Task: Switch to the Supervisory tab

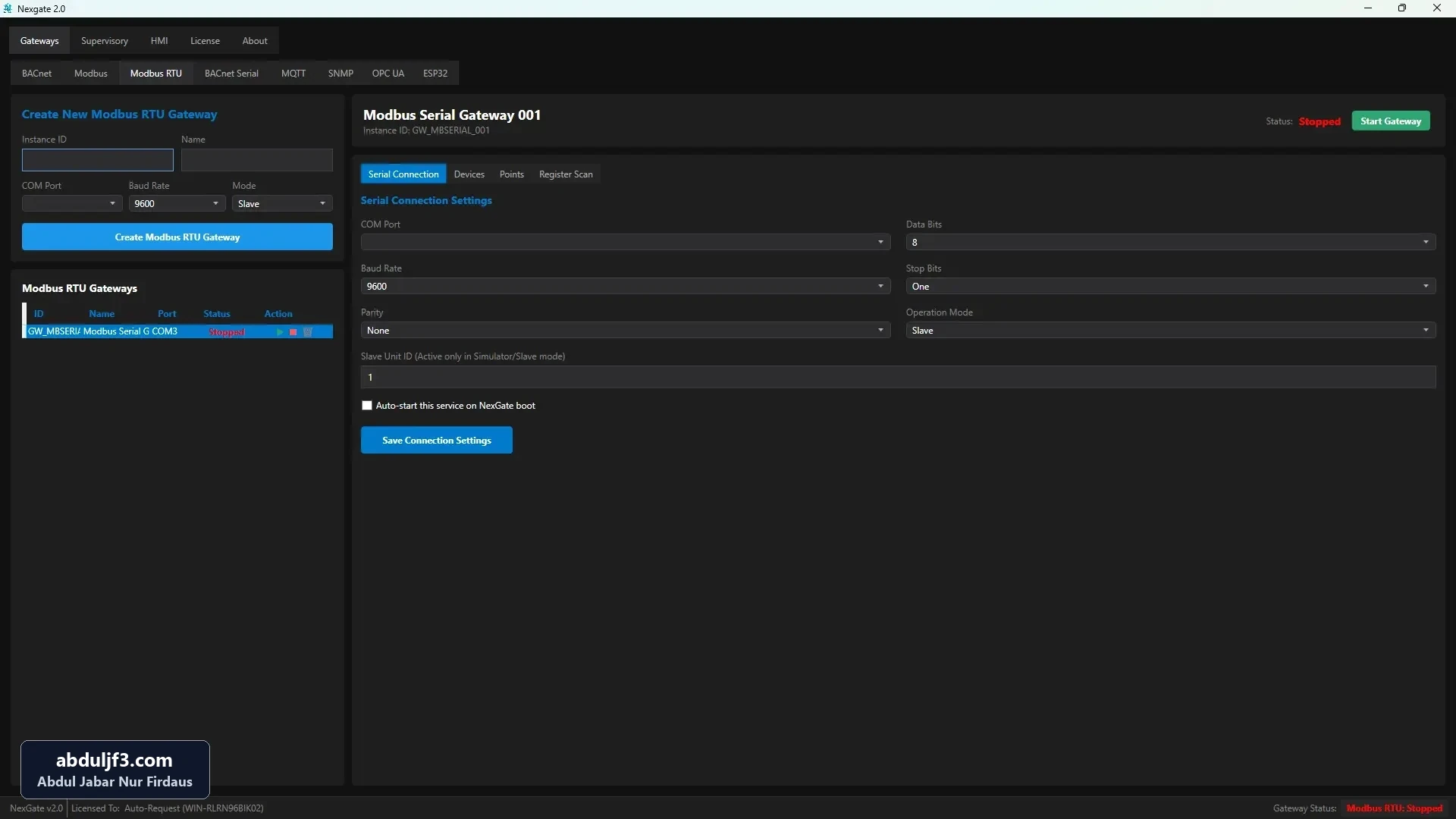Action: pos(105,41)
